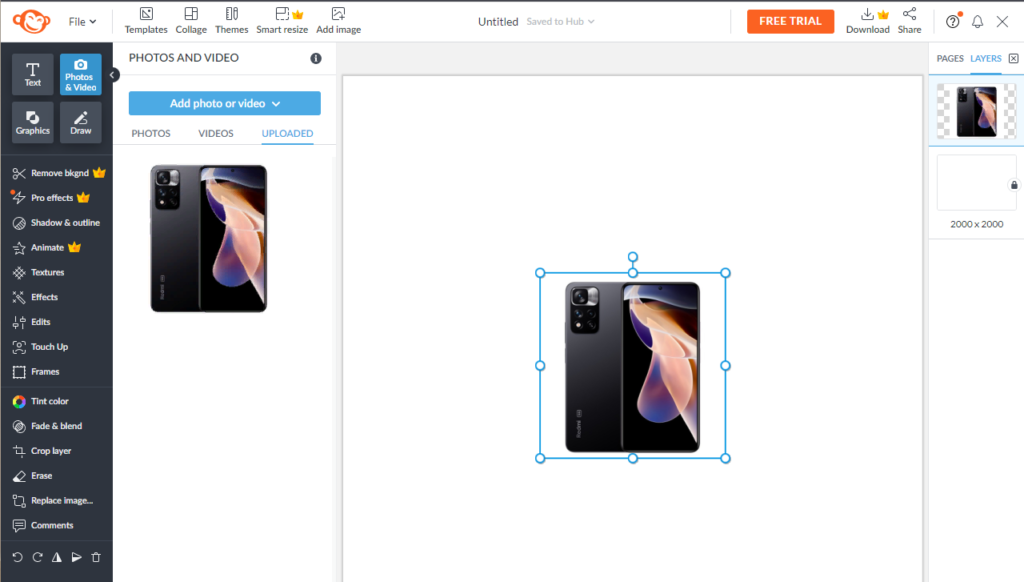The height and width of the screenshot is (582, 1024).
Task: Click the trash delete icon at bottom left
Action: pos(96,557)
